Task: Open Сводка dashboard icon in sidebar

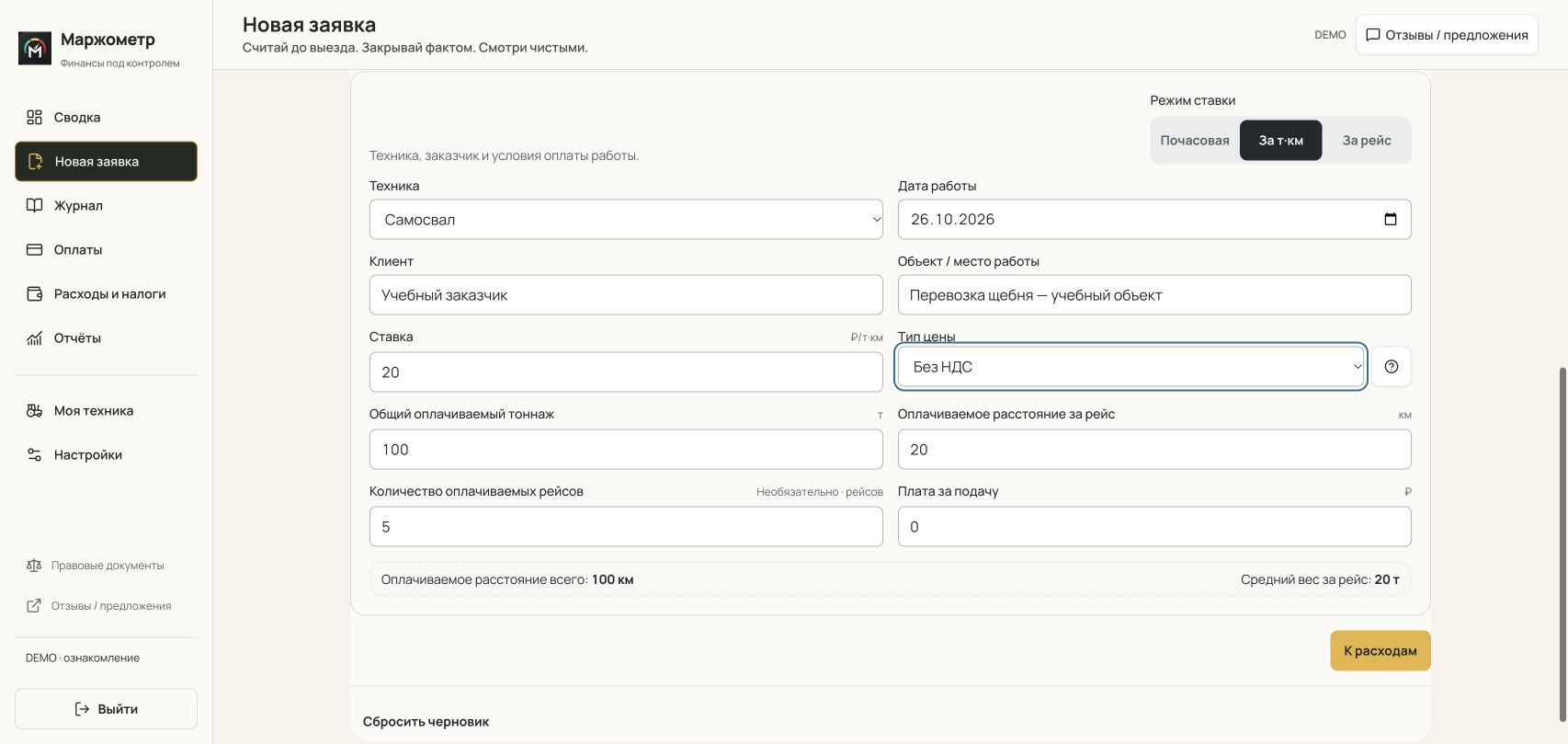Action: [x=34, y=117]
